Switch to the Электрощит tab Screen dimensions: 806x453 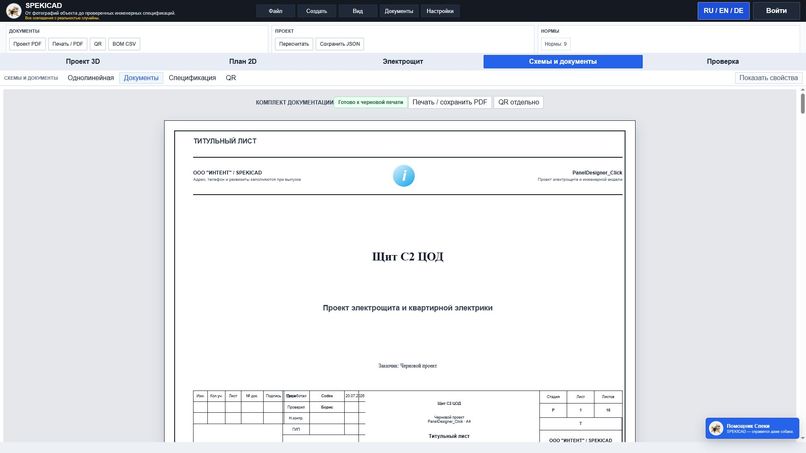[x=403, y=61]
